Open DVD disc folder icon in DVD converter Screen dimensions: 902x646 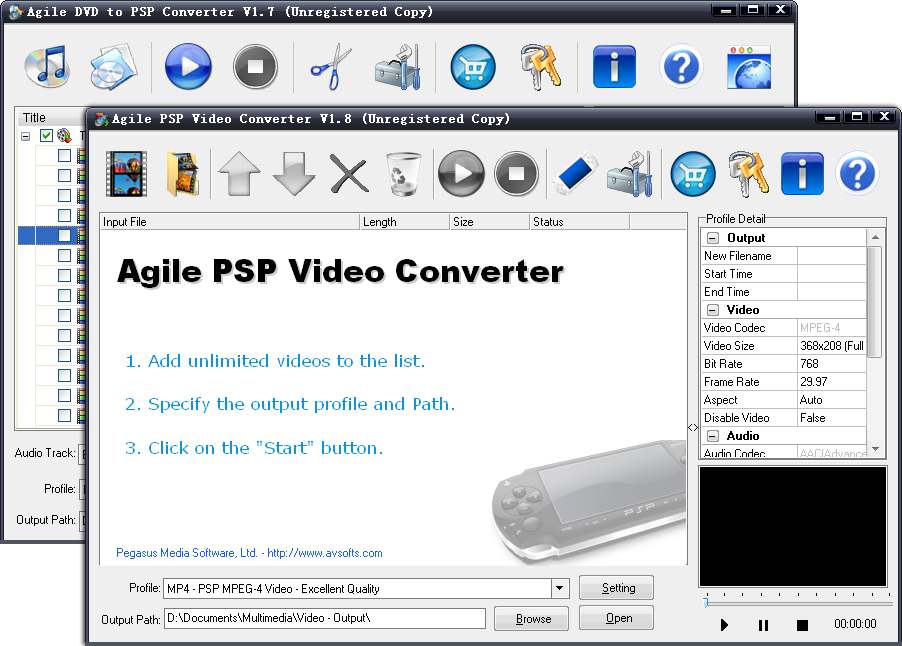[114, 67]
